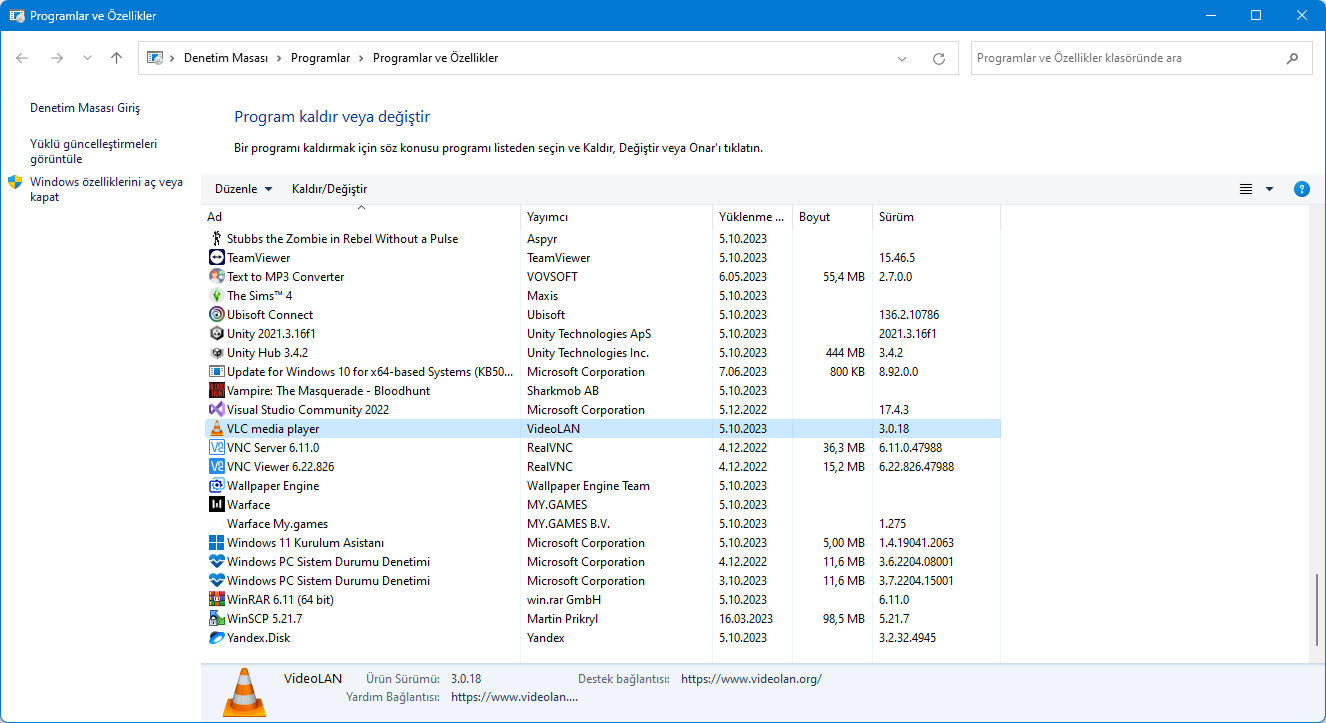Click the Programlar breadcrumb
The height and width of the screenshot is (723, 1326).
pyautogui.click(x=320, y=58)
